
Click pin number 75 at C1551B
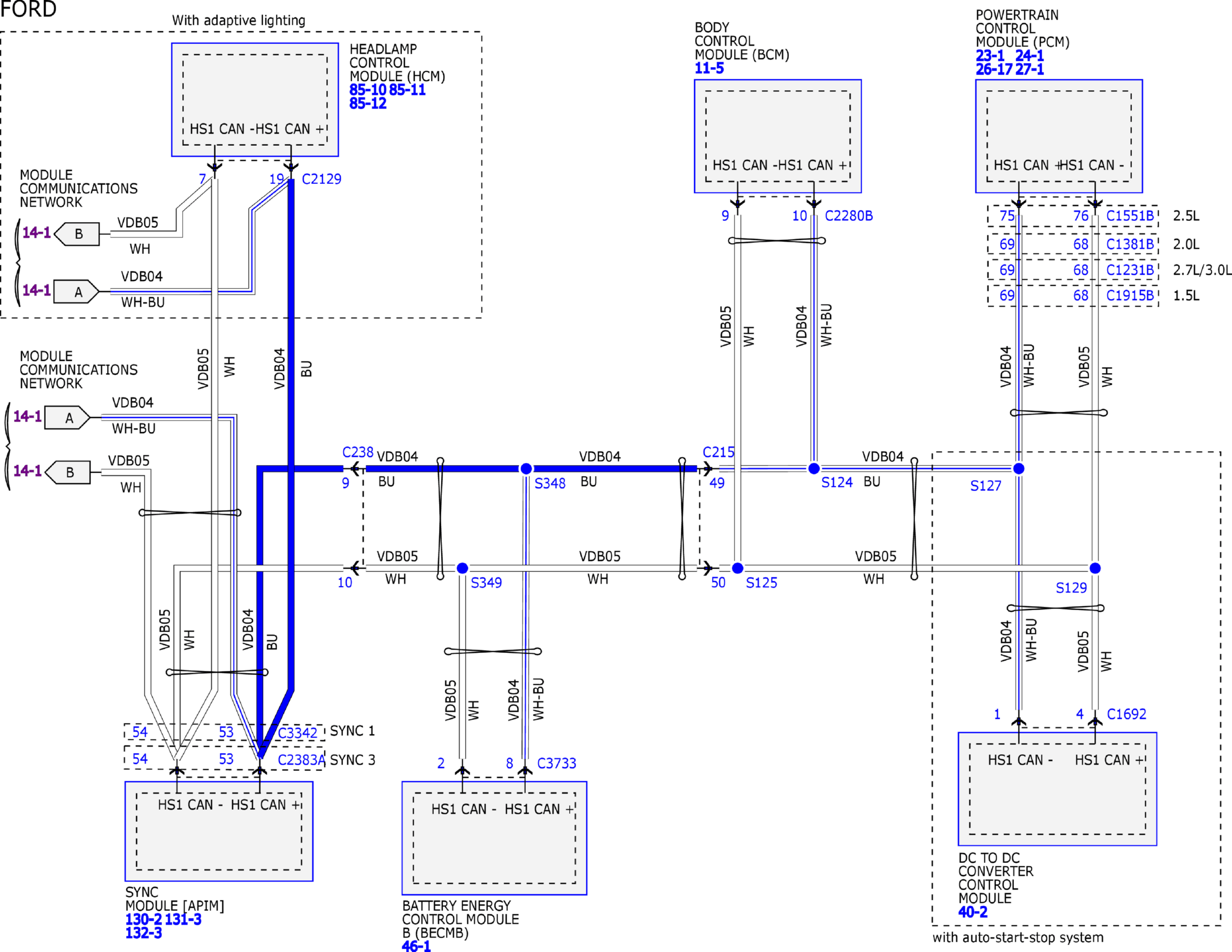click(x=1007, y=216)
